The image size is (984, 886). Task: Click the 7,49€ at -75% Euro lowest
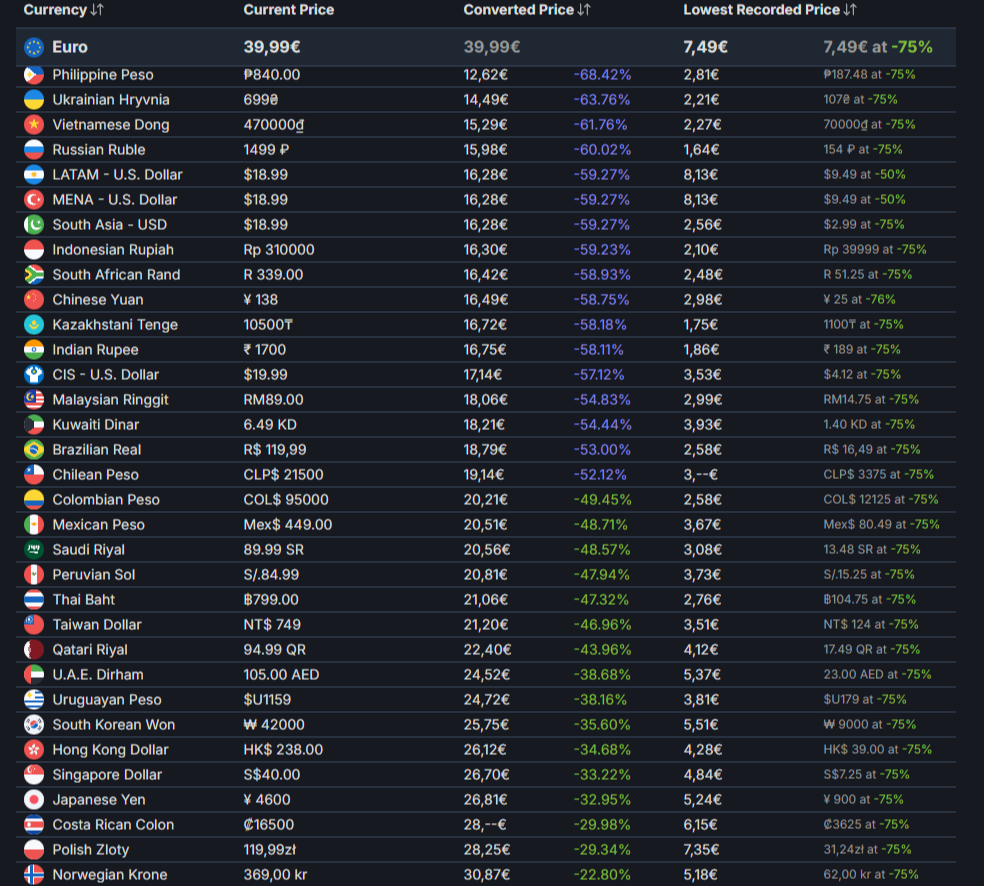878,47
